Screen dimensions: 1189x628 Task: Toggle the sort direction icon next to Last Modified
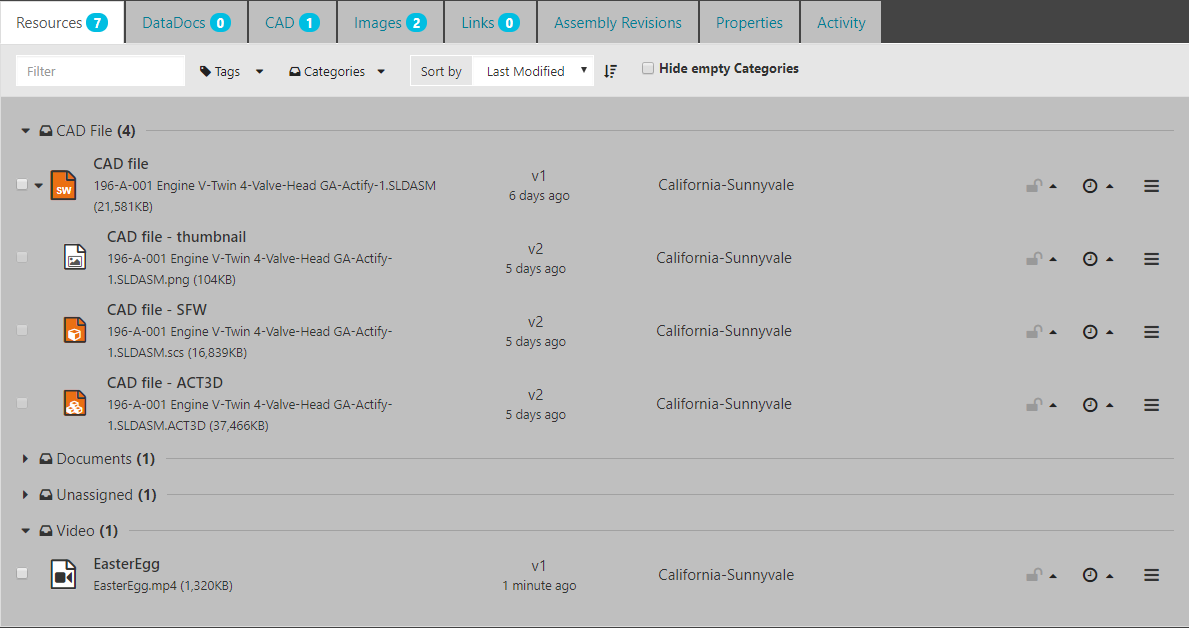pos(610,71)
